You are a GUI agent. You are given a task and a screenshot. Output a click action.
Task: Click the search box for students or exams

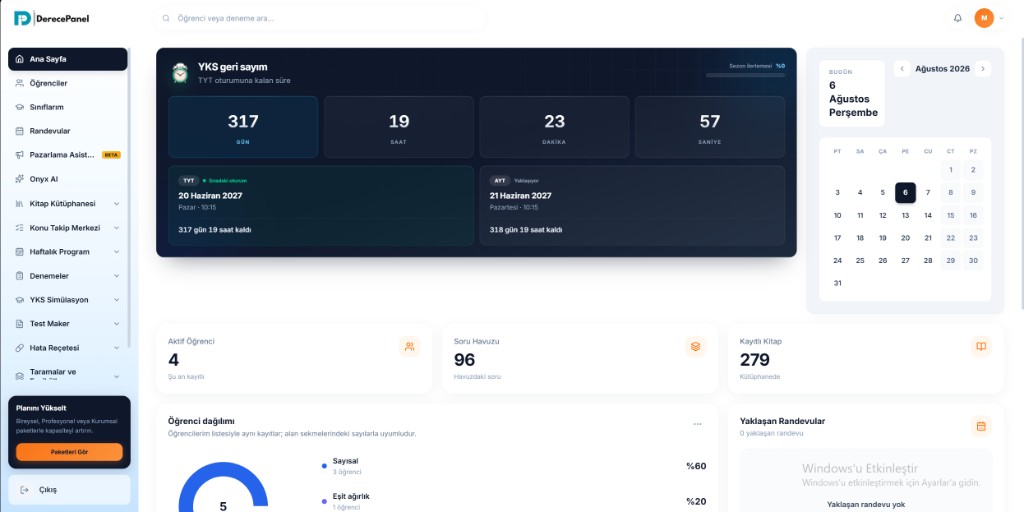320,18
